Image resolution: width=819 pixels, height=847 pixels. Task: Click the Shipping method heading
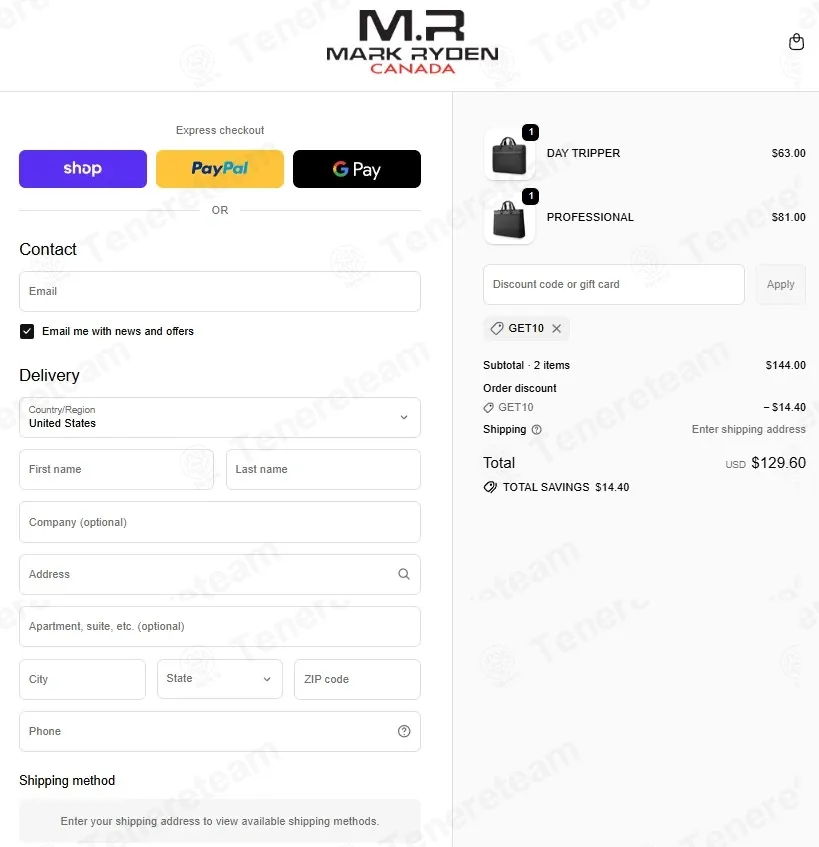tap(67, 781)
